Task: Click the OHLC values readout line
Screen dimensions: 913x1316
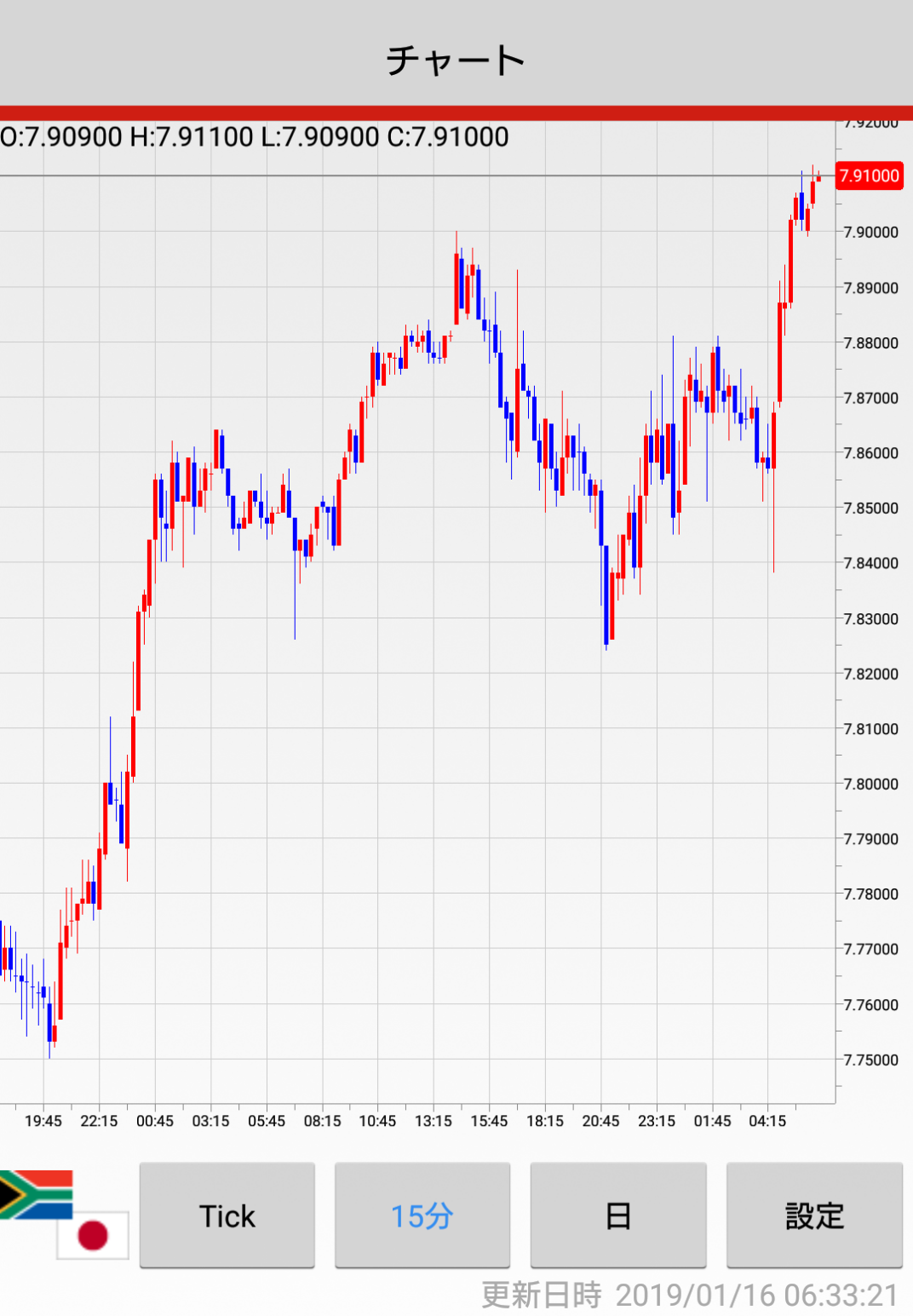Action: click(x=255, y=137)
